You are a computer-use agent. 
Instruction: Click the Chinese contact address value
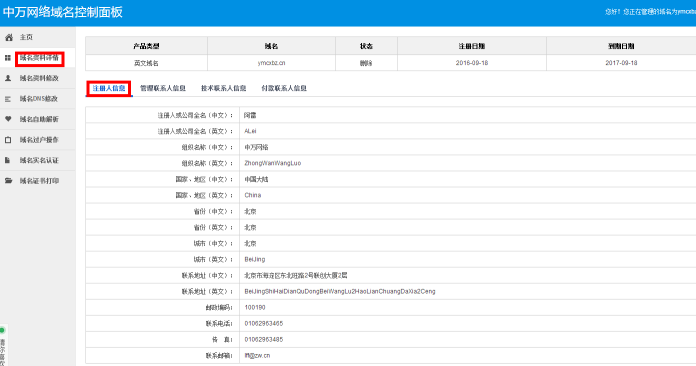point(296,275)
